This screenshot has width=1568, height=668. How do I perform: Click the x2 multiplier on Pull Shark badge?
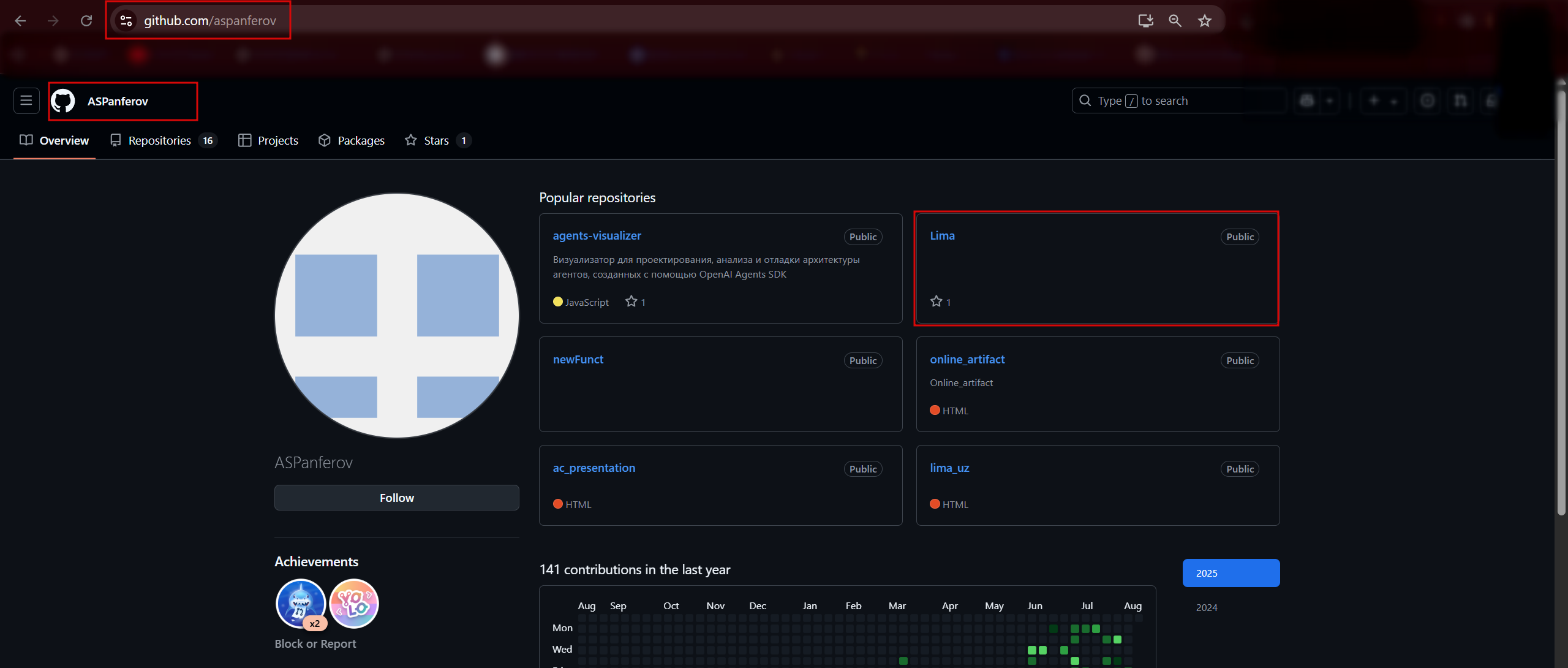click(315, 623)
